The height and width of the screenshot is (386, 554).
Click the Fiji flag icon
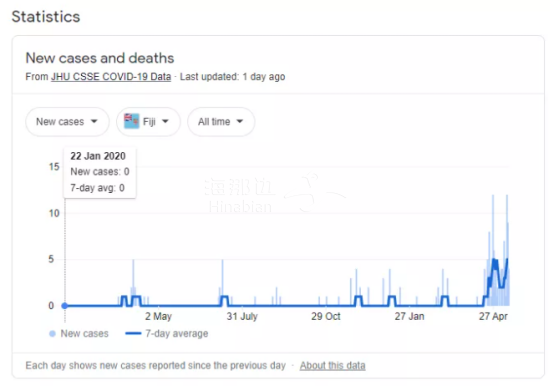131,121
